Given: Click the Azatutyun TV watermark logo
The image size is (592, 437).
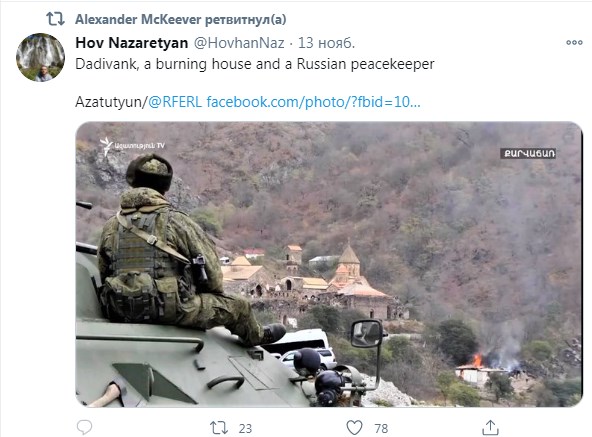Looking at the screenshot, I should pyautogui.click(x=133, y=146).
